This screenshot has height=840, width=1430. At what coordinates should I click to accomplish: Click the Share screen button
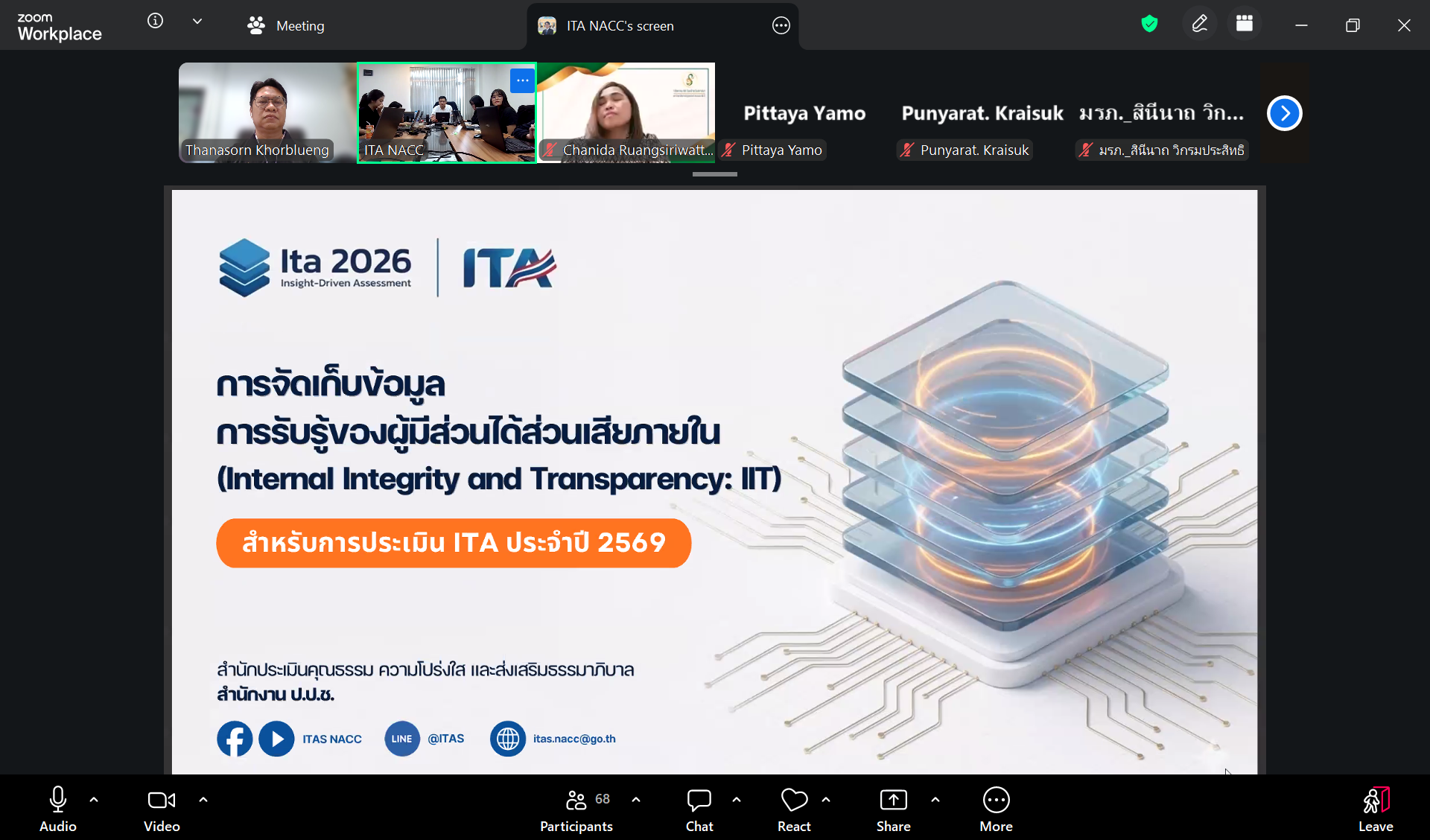point(894,809)
